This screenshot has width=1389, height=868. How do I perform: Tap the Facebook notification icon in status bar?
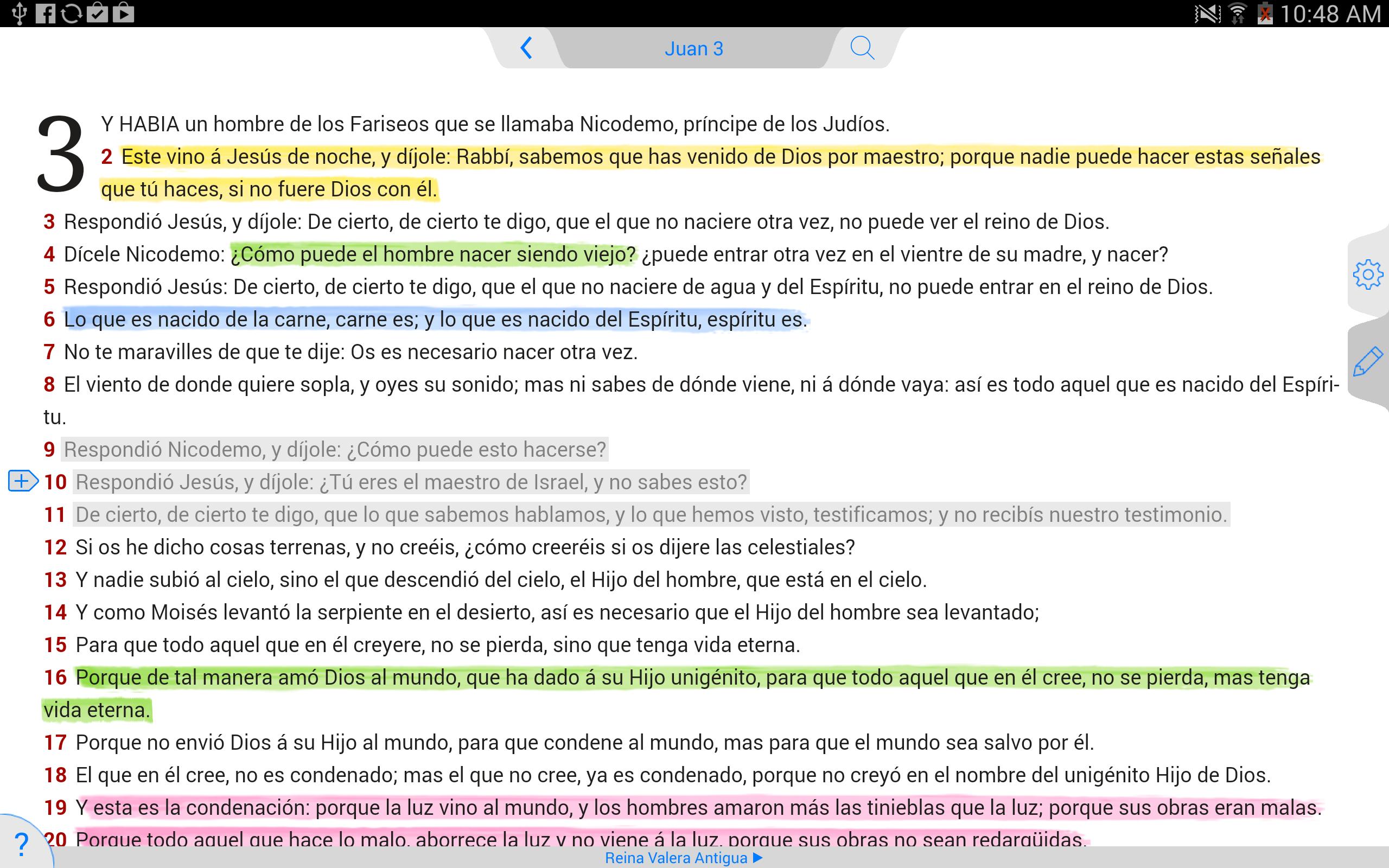point(45,13)
